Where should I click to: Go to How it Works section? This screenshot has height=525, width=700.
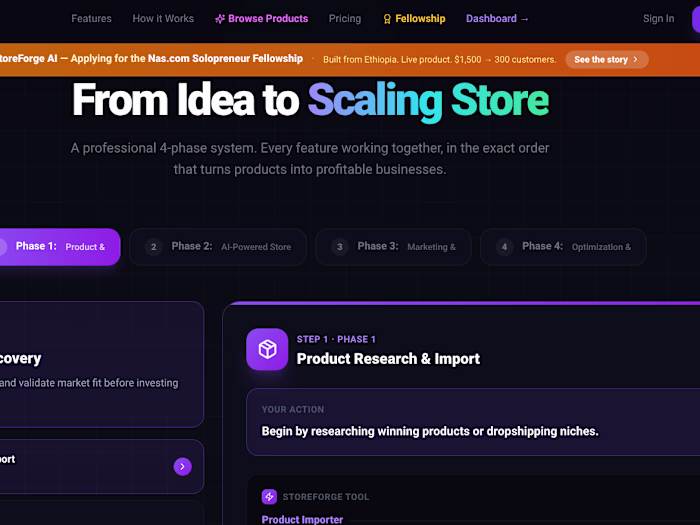click(x=163, y=19)
